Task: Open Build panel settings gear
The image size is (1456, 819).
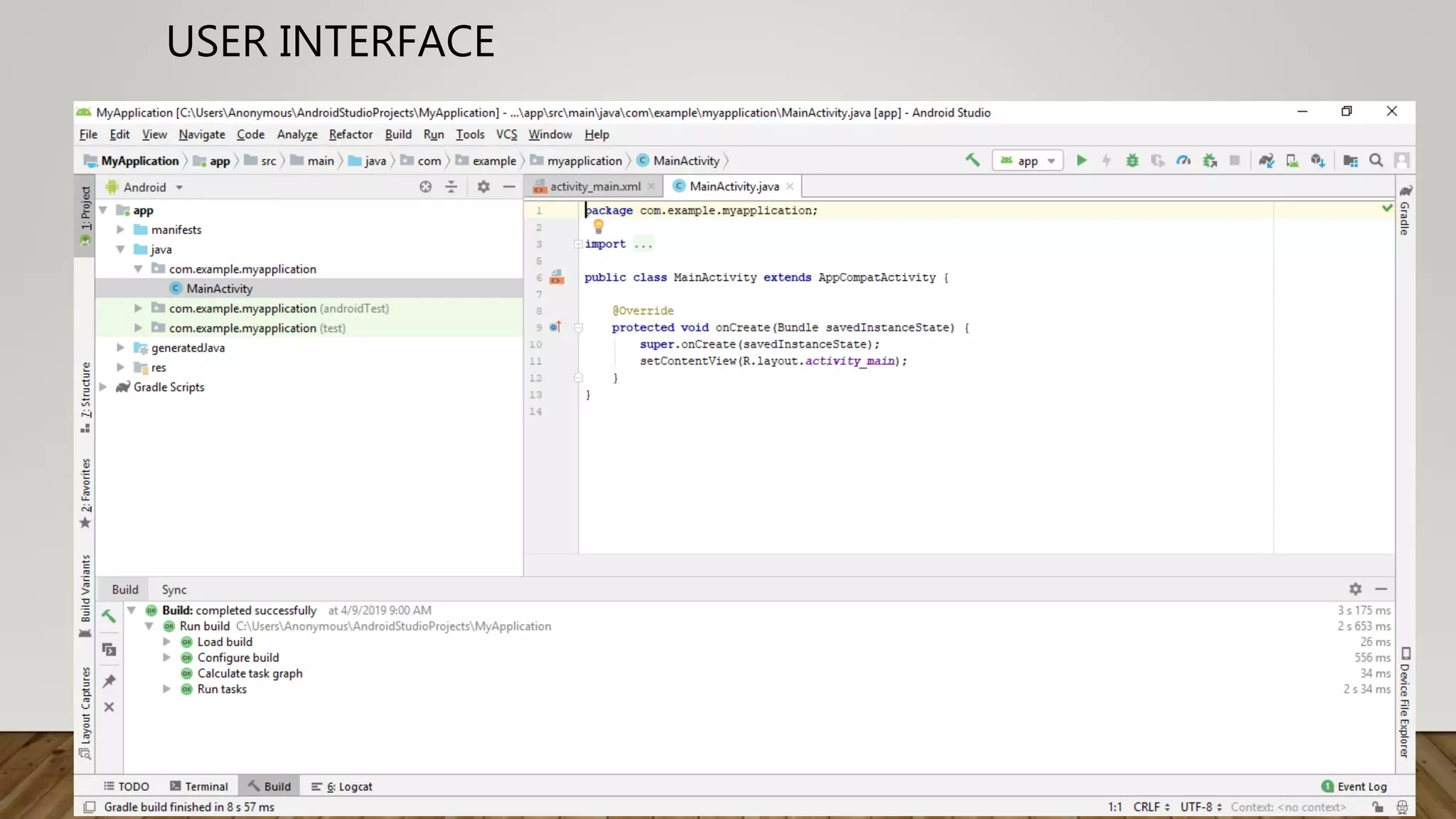Action: tap(1355, 589)
